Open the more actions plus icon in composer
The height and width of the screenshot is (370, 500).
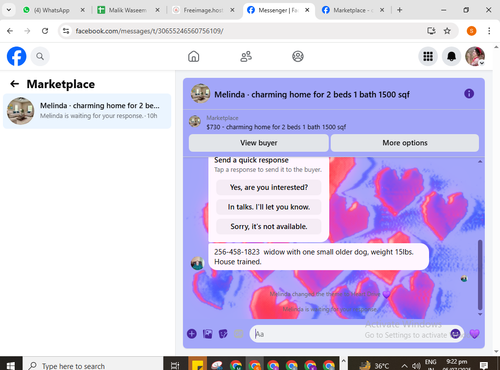tap(192, 334)
